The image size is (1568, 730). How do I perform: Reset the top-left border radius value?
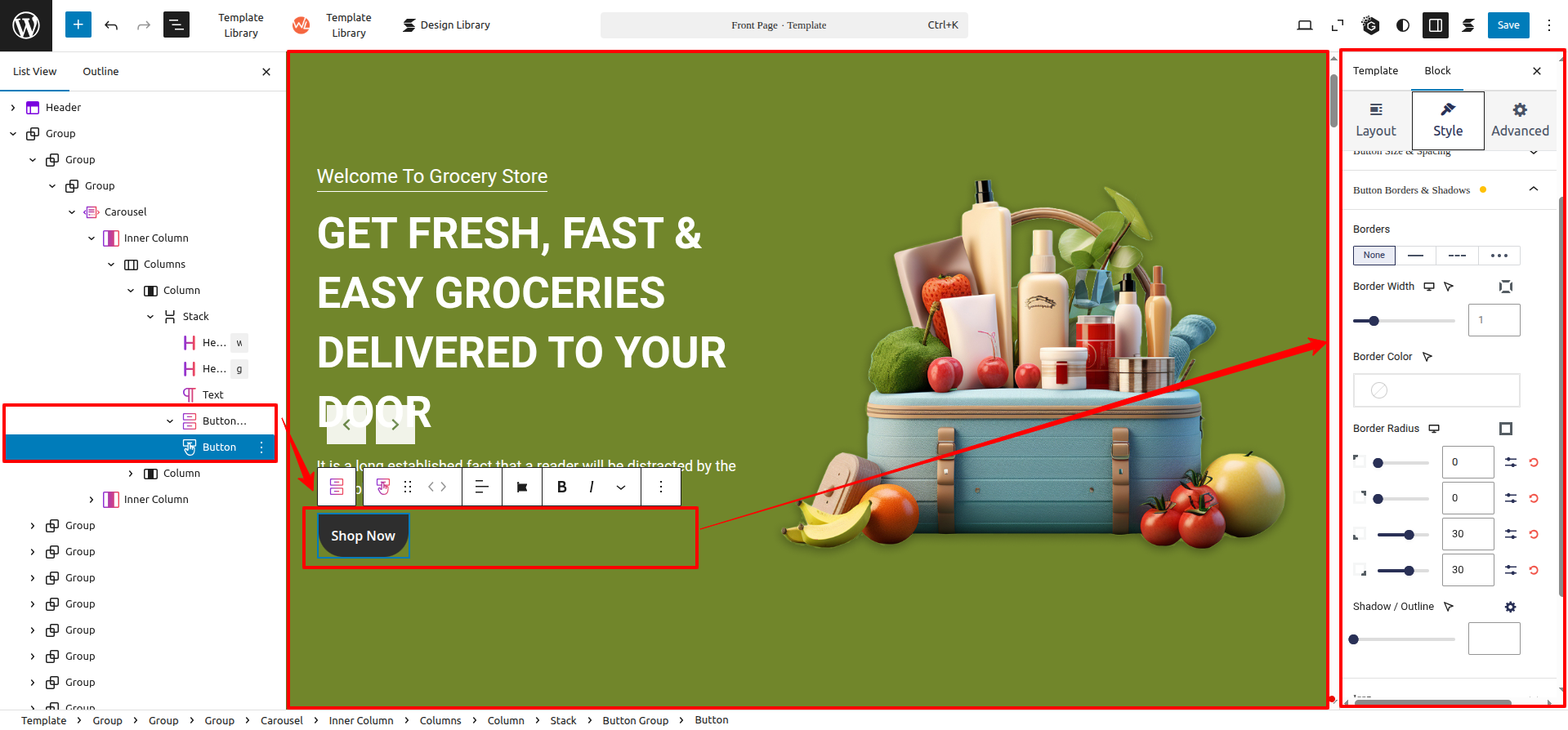(1534, 463)
